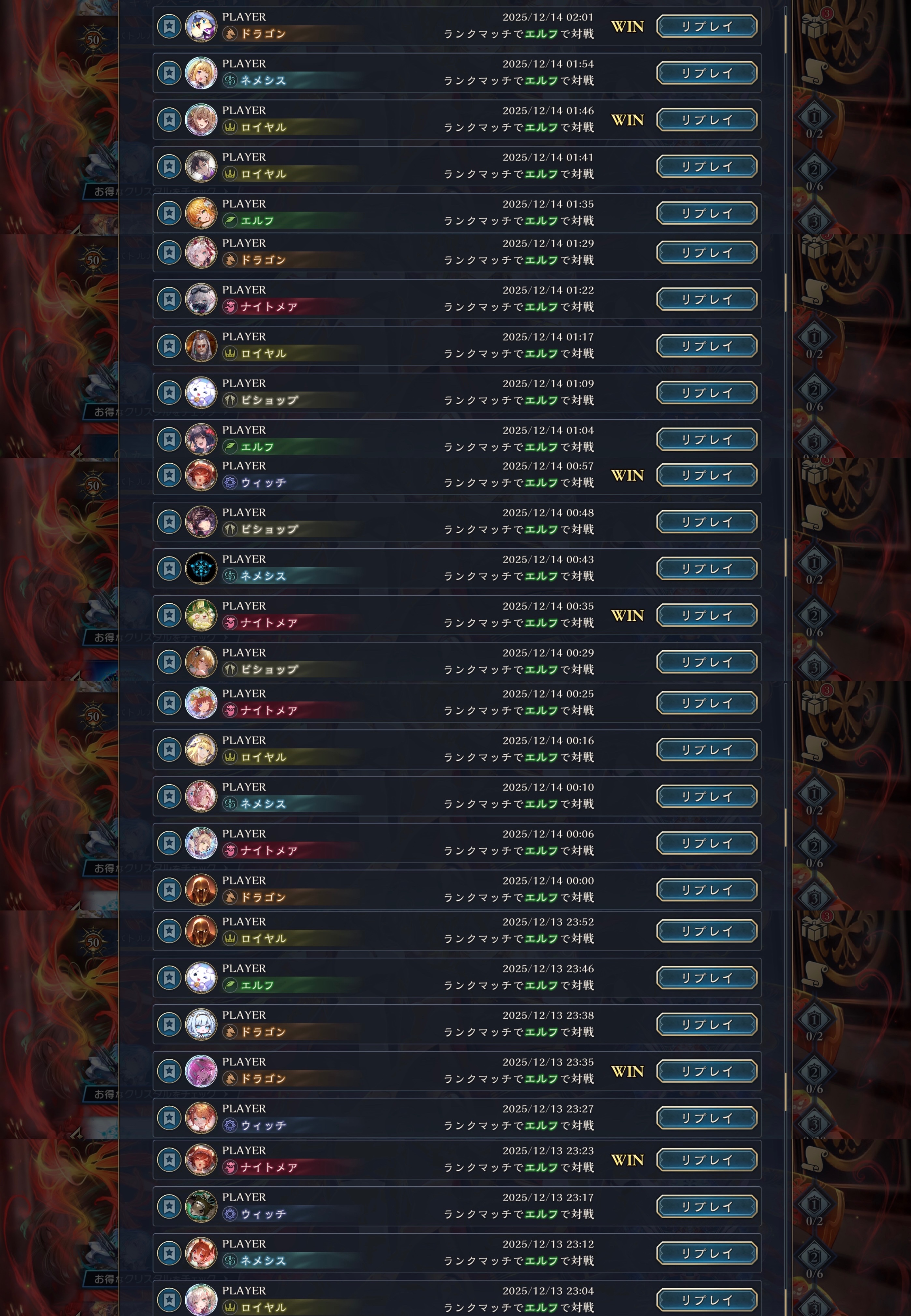
Task: Click the Witch class icon on the 00:57 match
Action: (x=230, y=482)
